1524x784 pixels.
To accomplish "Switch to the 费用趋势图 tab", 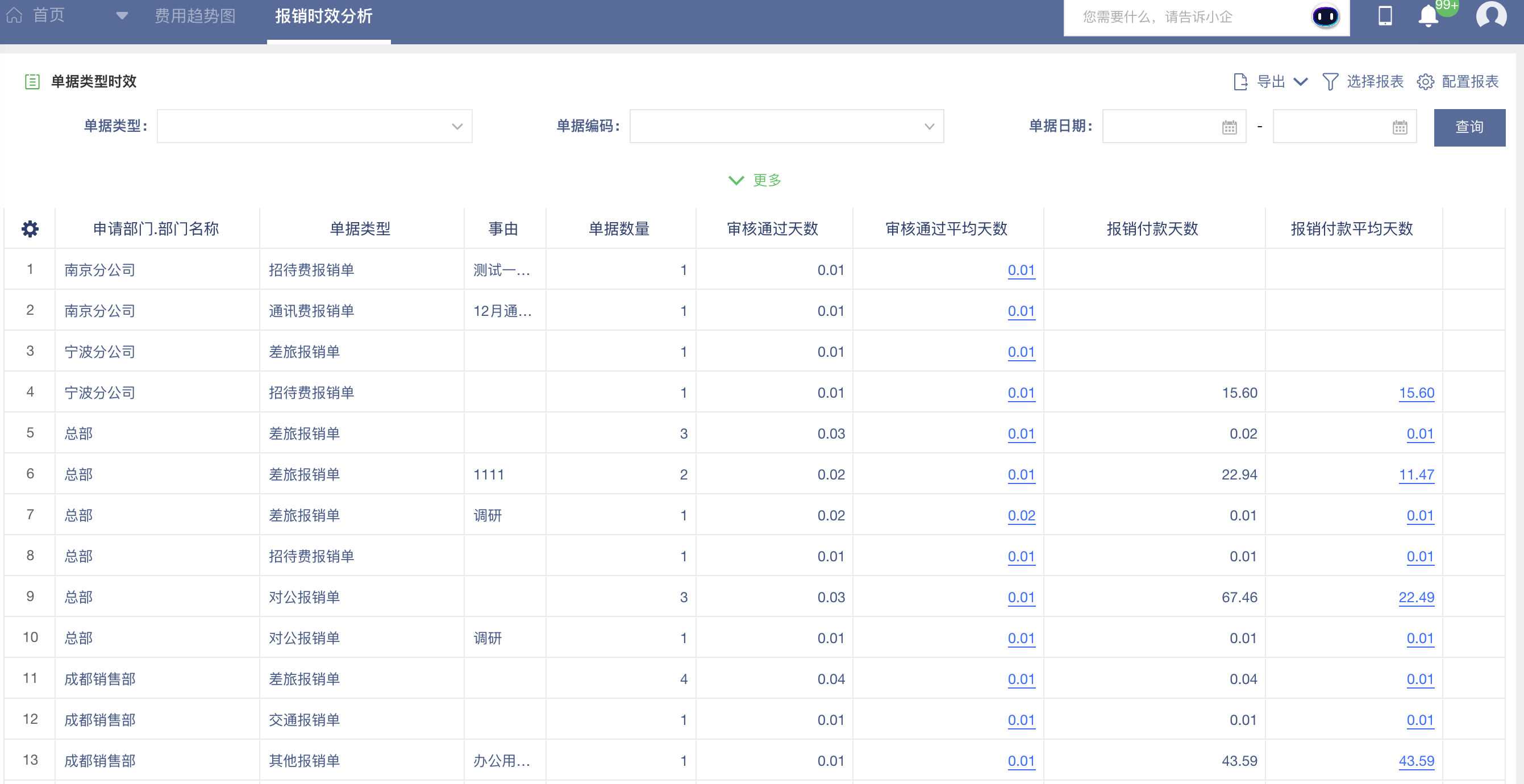I will coord(195,16).
